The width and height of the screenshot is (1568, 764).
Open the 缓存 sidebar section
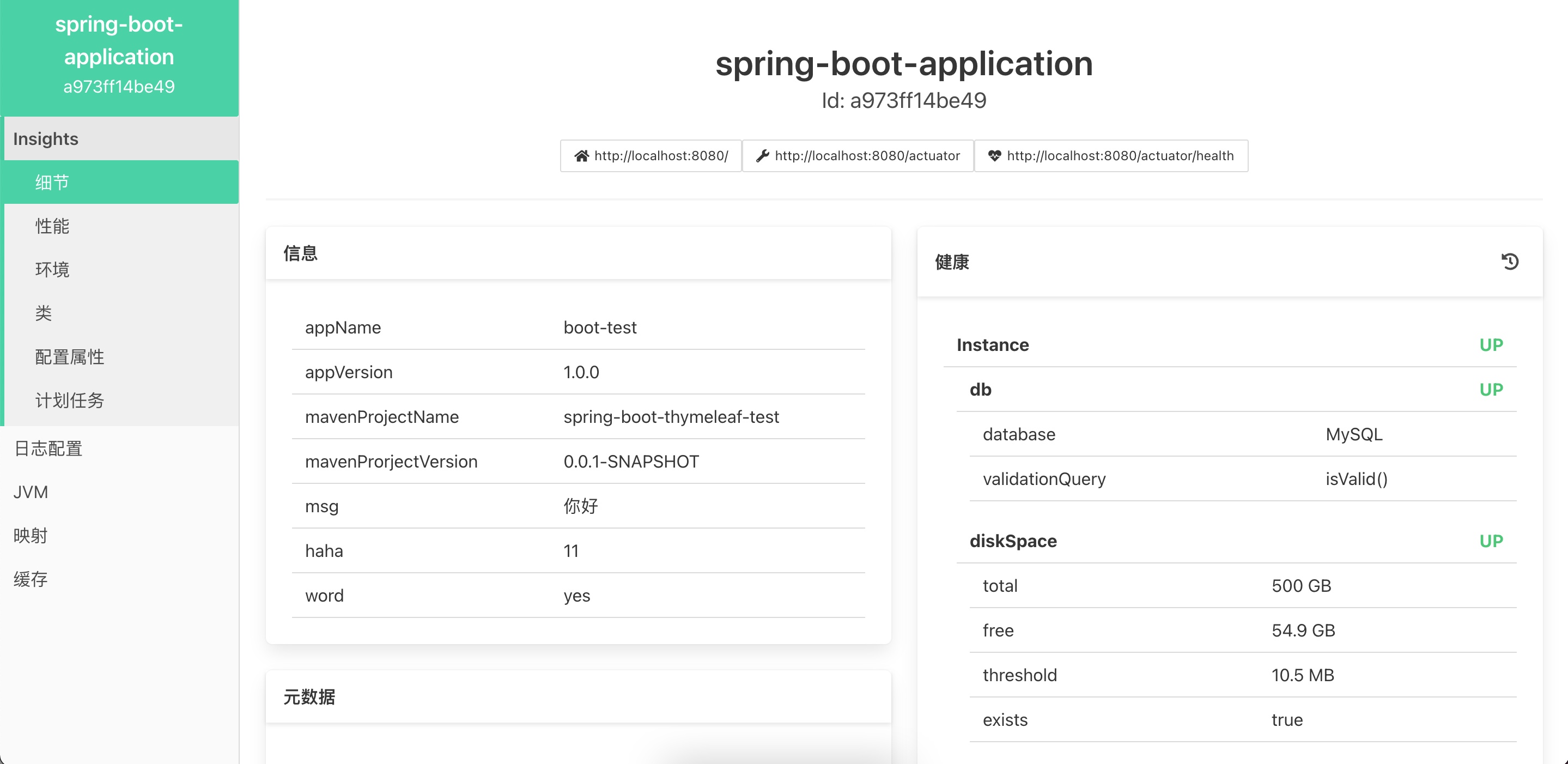pos(31,579)
